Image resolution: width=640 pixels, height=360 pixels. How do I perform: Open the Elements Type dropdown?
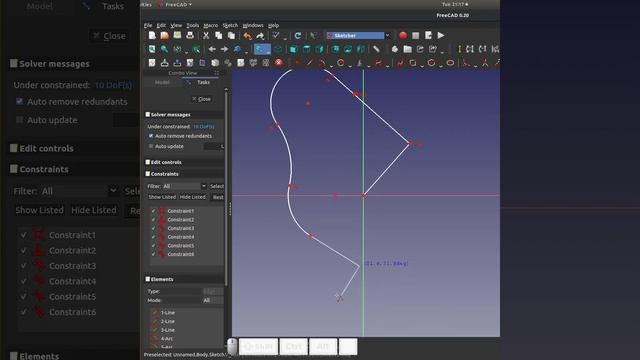[x=213, y=291]
